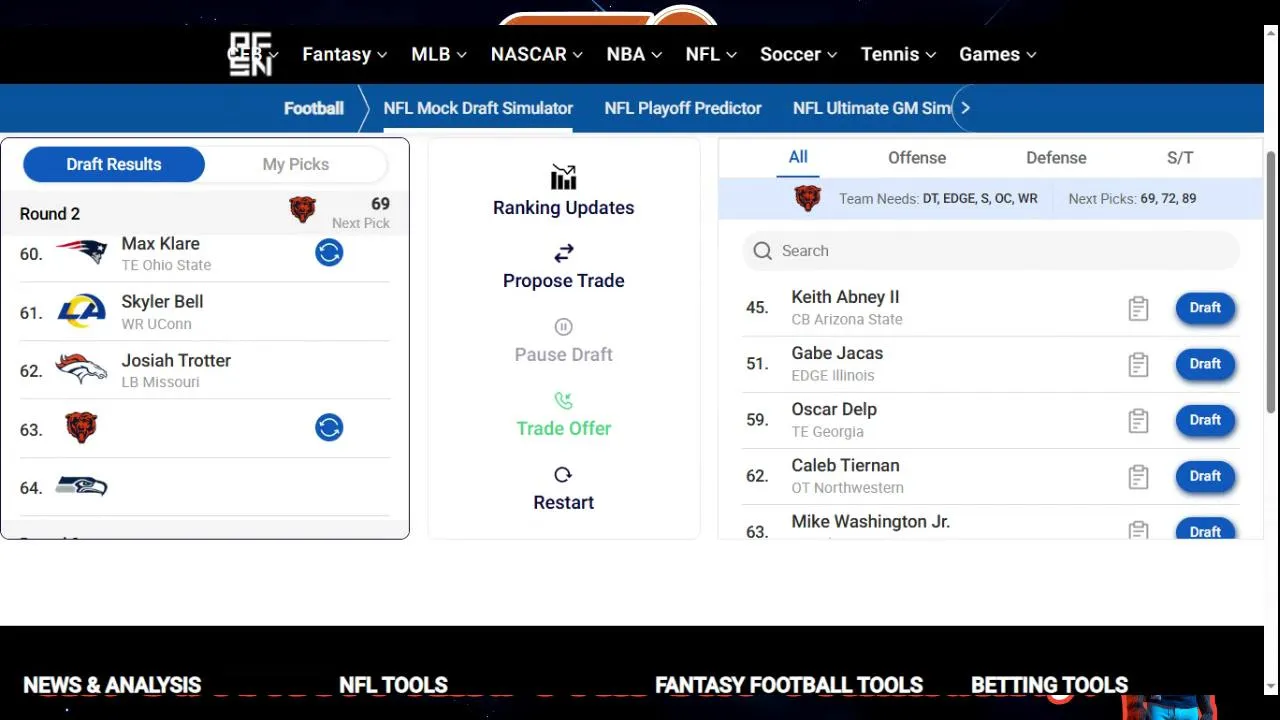
Task: Open NFL TOOLS footer section
Action: 393,685
